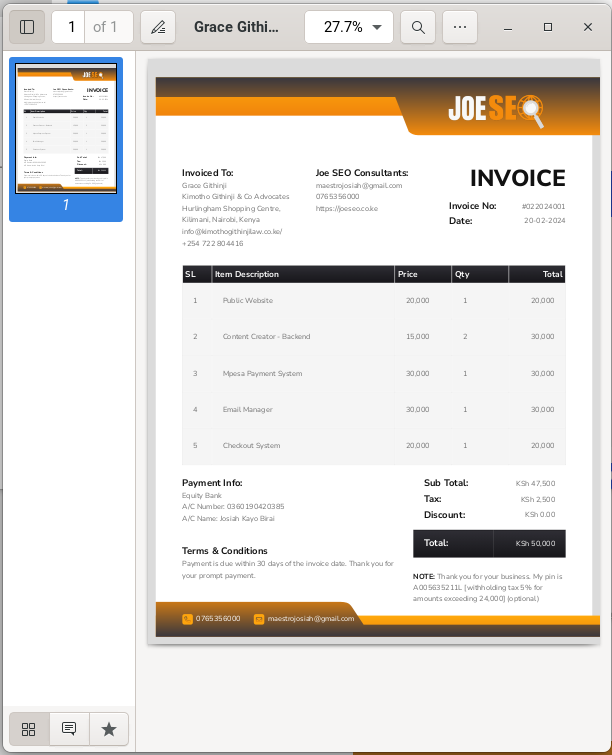This screenshot has height=755, width=612.
Task: Click Sub Total value KSh 47,500
Action: coord(535,483)
